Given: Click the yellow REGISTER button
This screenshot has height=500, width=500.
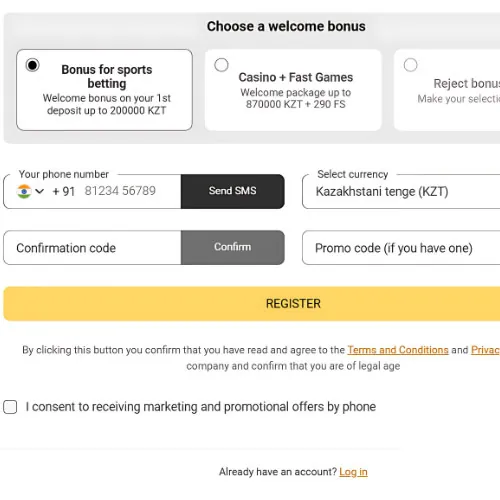Looking at the screenshot, I should [x=252, y=304].
